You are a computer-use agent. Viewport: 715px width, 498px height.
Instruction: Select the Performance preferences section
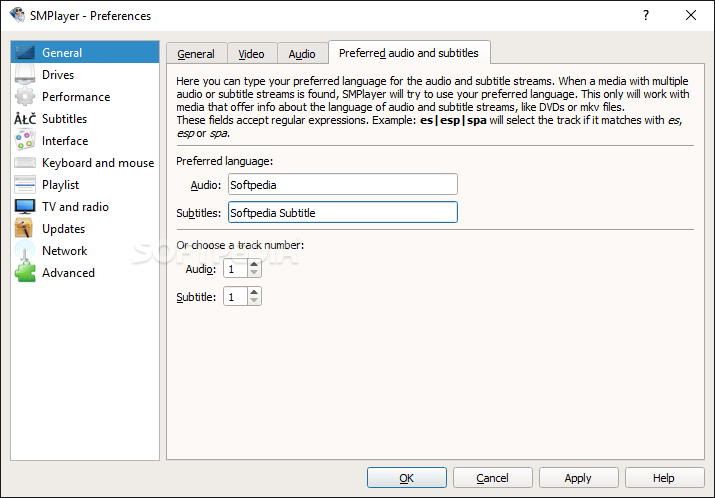[85, 96]
